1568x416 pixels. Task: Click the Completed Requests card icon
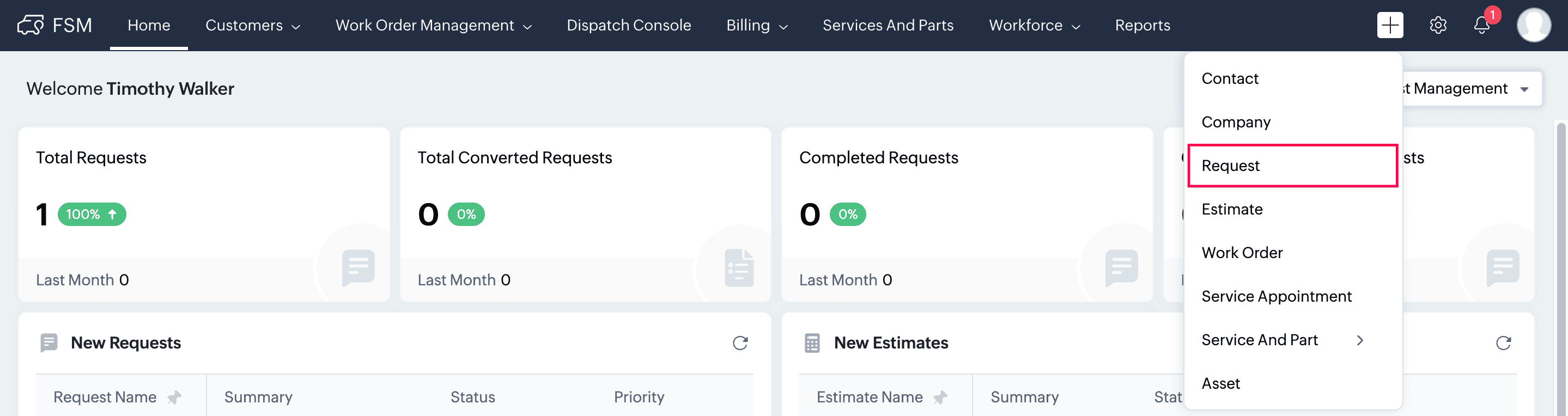(1121, 267)
